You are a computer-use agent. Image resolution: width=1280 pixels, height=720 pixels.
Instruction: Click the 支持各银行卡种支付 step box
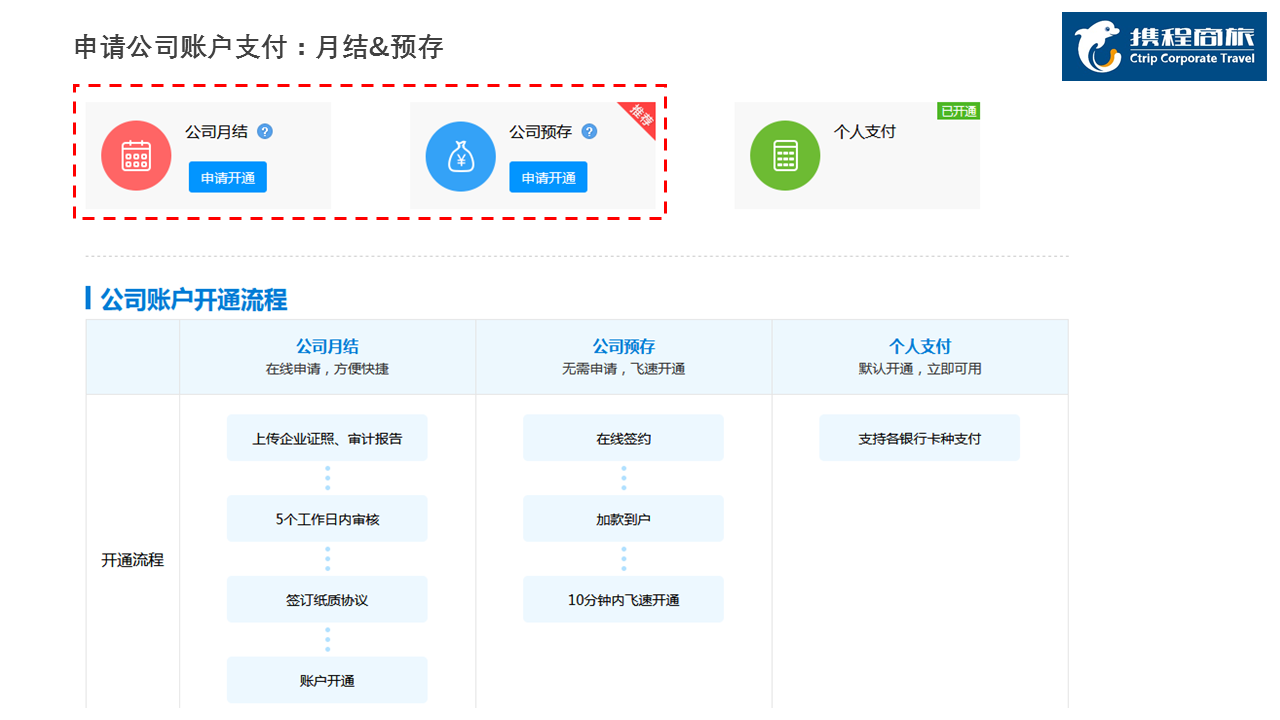point(920,438)
